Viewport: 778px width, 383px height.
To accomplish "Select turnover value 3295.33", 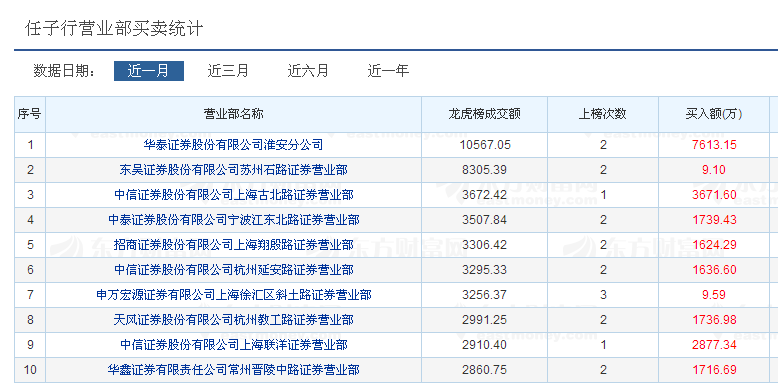I will pyautogui.click(x=484, y=270).
